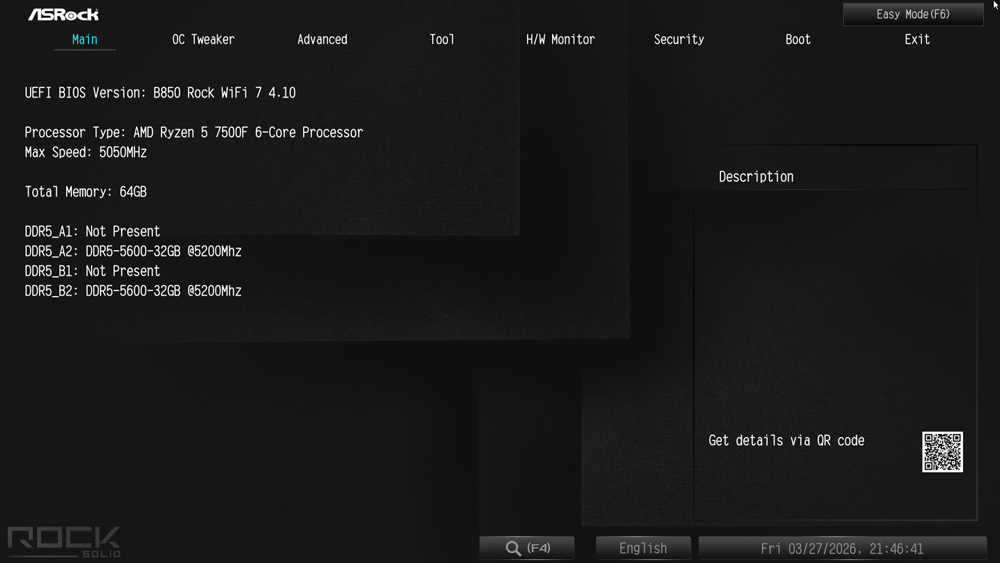Image resolution: width=1000 pixels, height=563 pixels.
Task: Click the English language button
Action: pyautogui.click(x=643, y=548)
